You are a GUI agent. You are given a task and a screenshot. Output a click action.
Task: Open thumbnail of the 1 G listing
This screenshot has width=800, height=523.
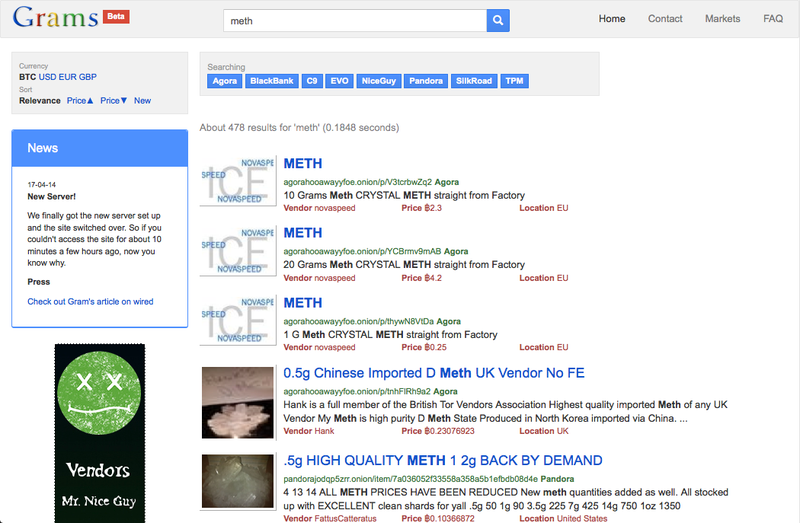coord(238,320)
